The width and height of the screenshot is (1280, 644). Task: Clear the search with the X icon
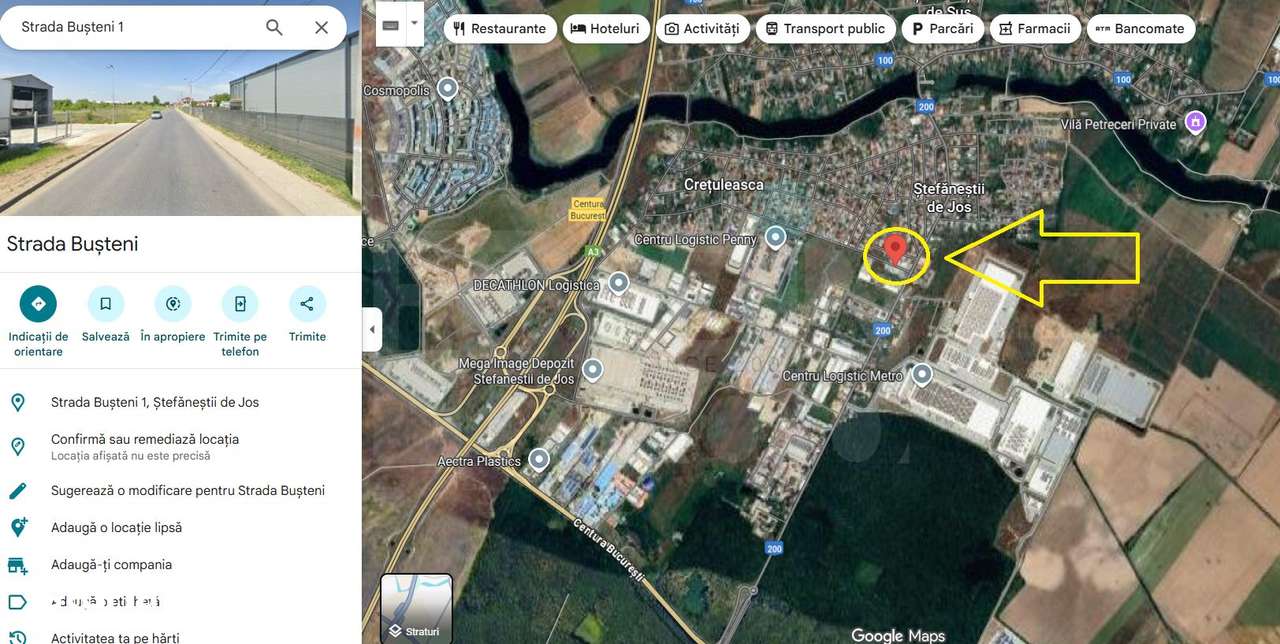click(x=321, y=27)
